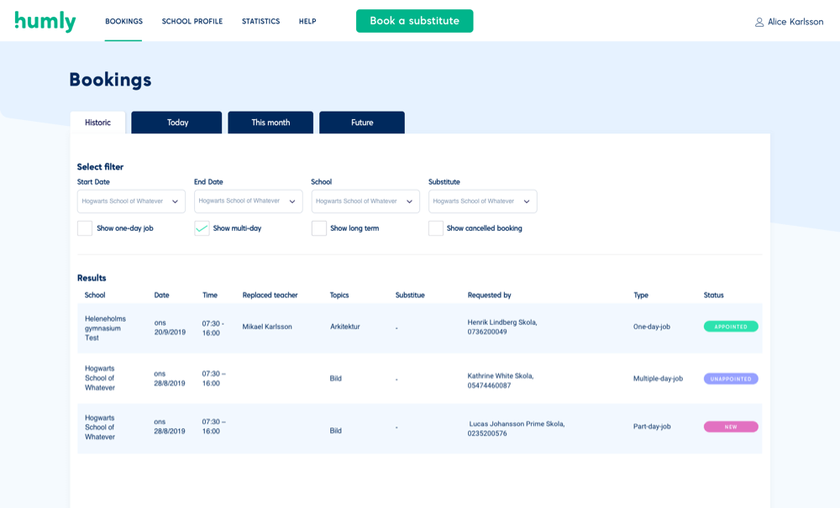This screenshot has width=840, height=508.
Task: Select the This month tab
Action: coord(270,123)
